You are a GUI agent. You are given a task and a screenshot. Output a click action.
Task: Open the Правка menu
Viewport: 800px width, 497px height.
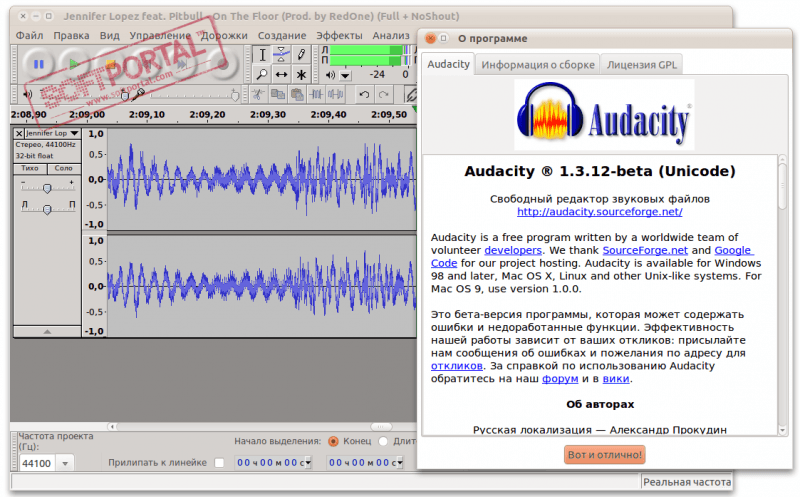click(x=71, y=35)
